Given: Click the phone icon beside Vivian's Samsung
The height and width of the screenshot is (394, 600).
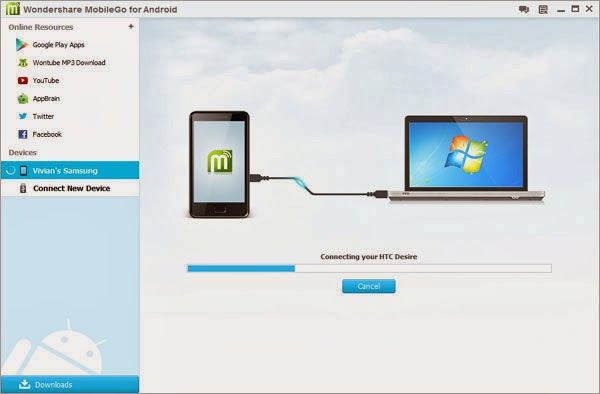Looking at the screenshot, I should [x=23, y=171].
